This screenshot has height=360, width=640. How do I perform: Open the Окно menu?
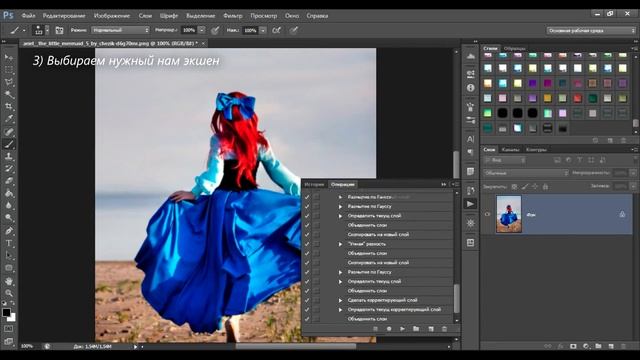pyautogui.click(x=292, y=16)
